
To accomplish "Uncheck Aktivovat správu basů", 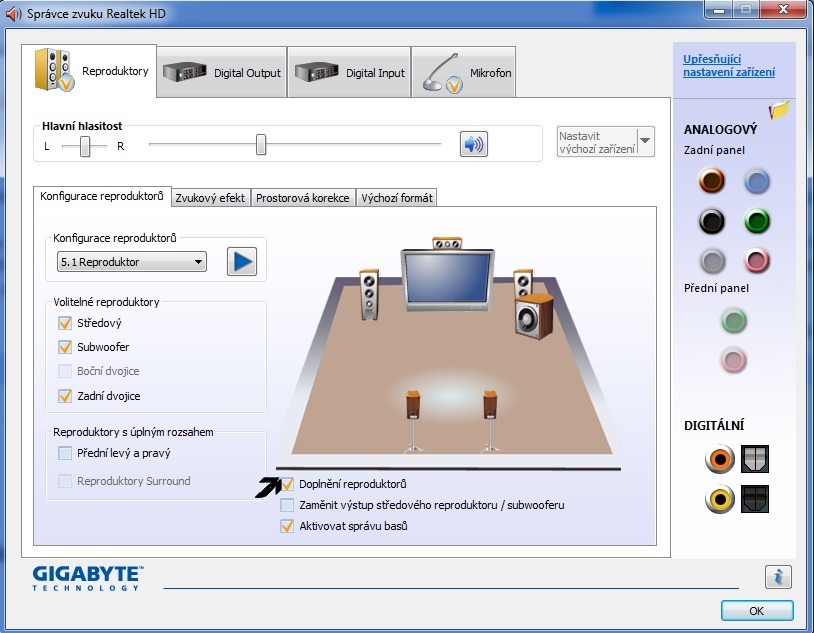I will click(287, 526).
